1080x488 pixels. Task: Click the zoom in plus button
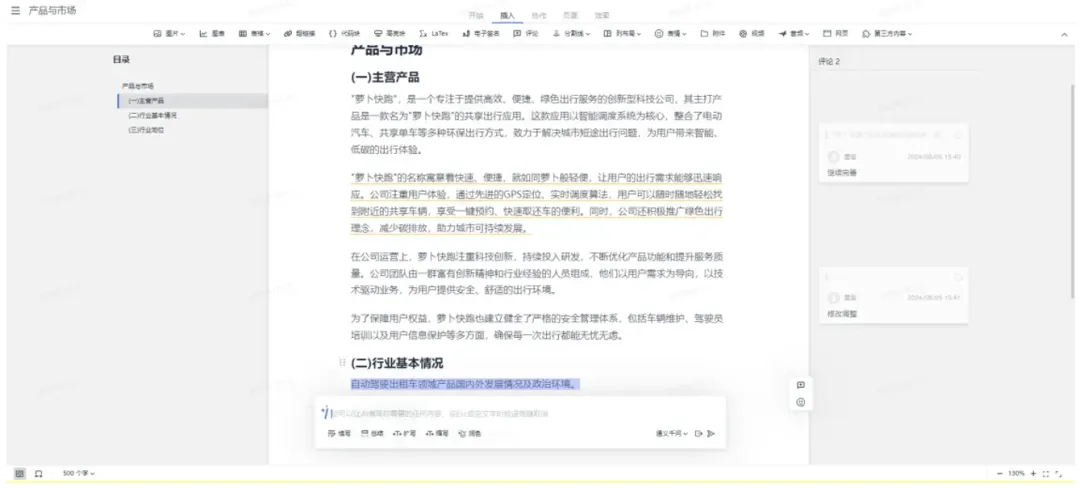[x=1031, y=473]
